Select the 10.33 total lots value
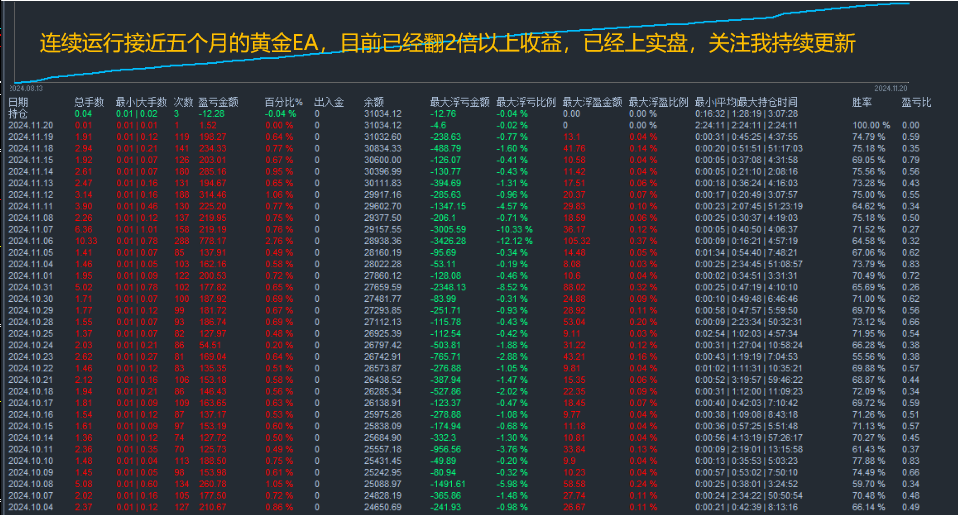The height and width of the screenshot is (515, 958). pos(86,241)
